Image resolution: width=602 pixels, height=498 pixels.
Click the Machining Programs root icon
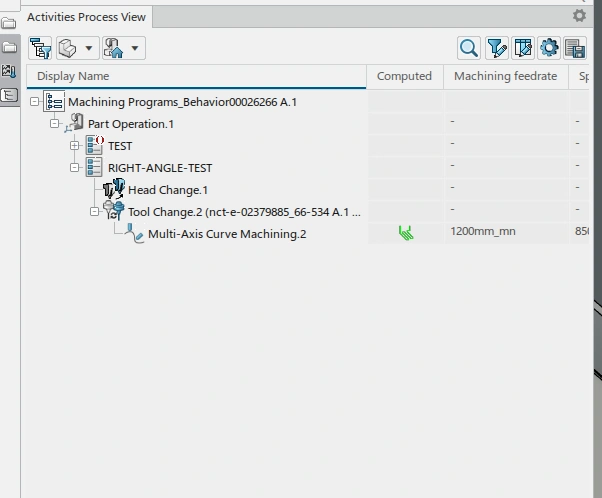coord(54,102)
